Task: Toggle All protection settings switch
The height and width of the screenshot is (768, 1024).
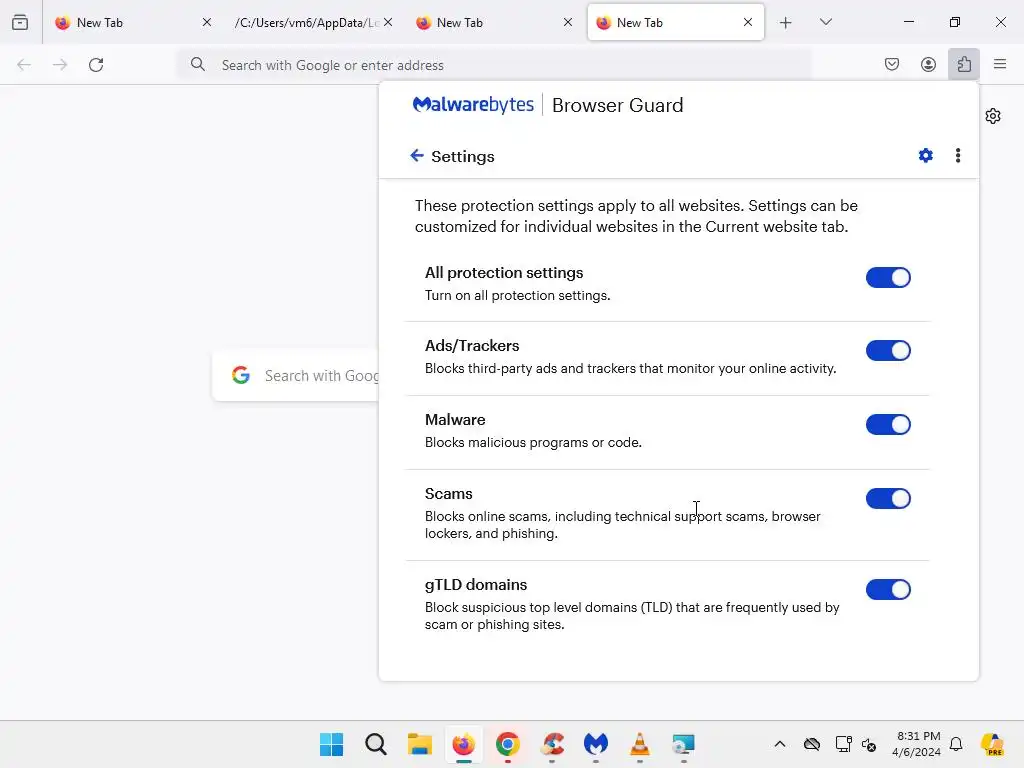Action: click(x=888, y=278)
